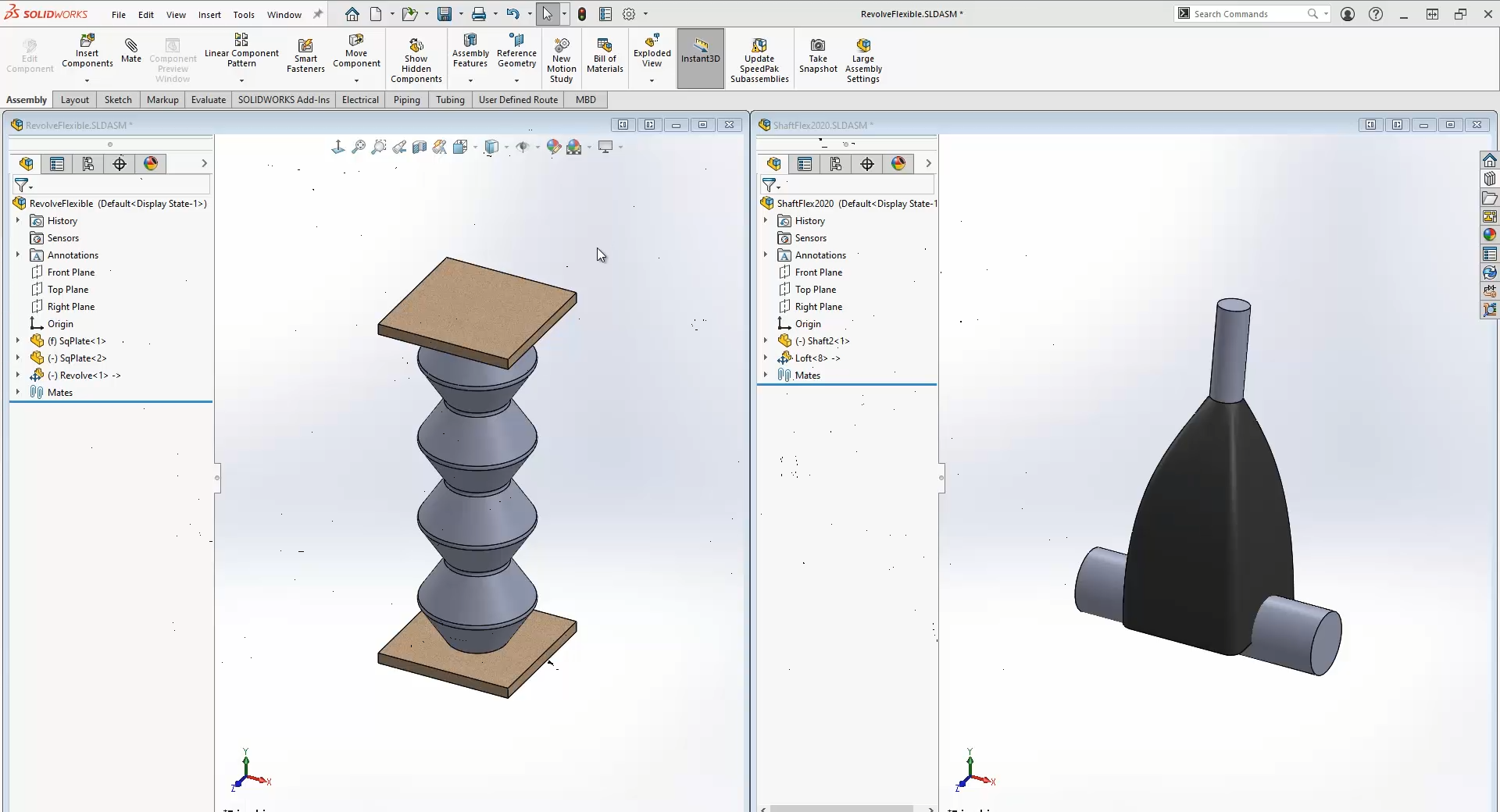Switch to the SOLIDWORKS Add-Ins tab

point(284,99)
